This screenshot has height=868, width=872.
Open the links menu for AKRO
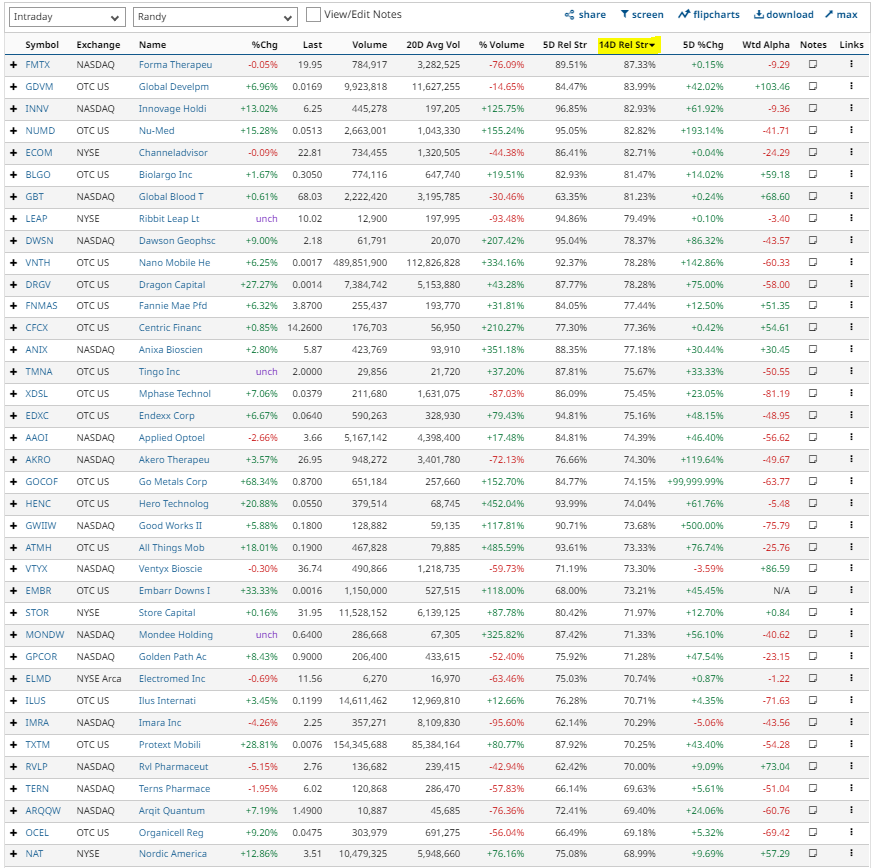[851, 459]
